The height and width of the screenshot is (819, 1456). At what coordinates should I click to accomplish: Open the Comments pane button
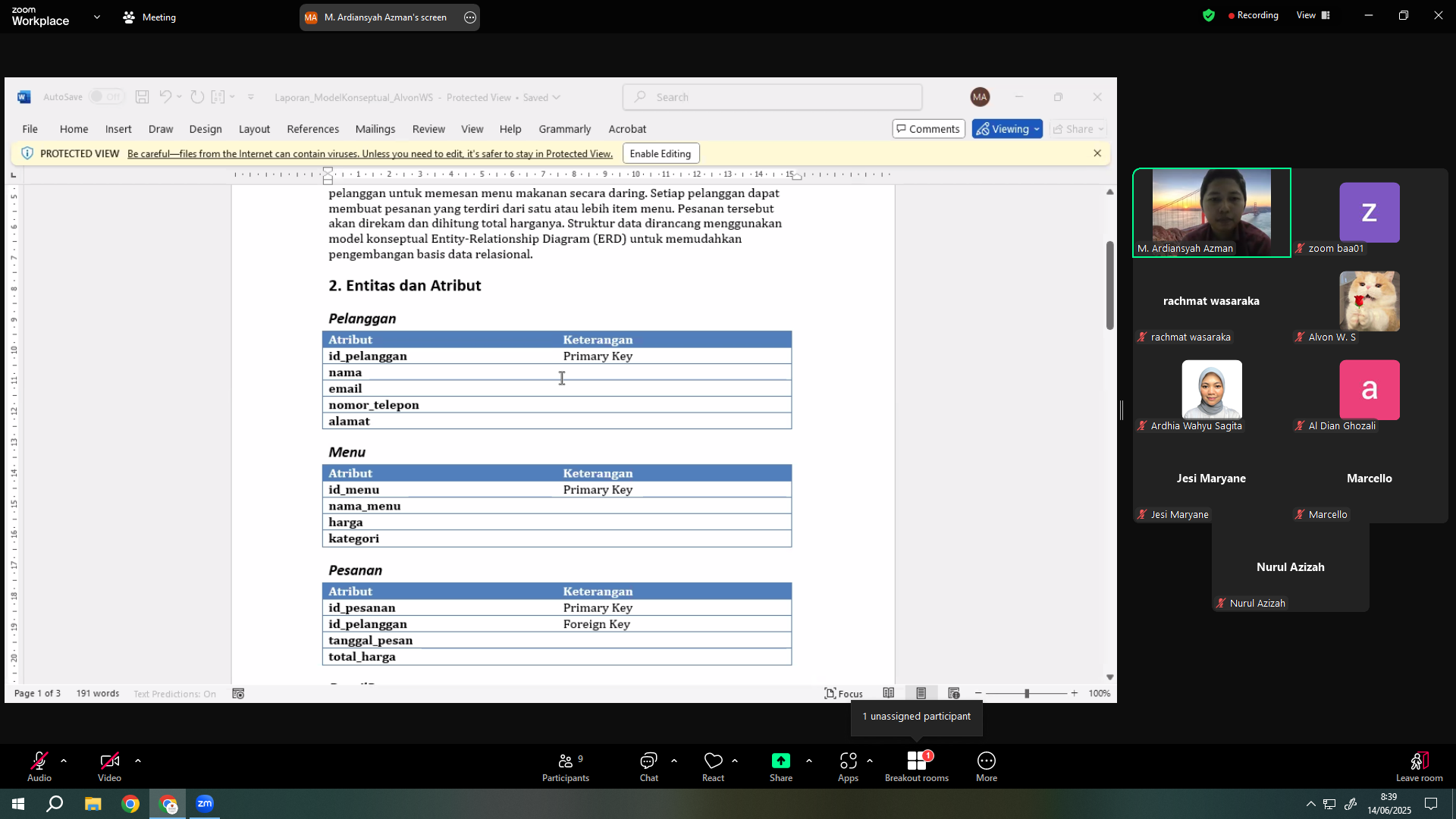coord(928,129)
